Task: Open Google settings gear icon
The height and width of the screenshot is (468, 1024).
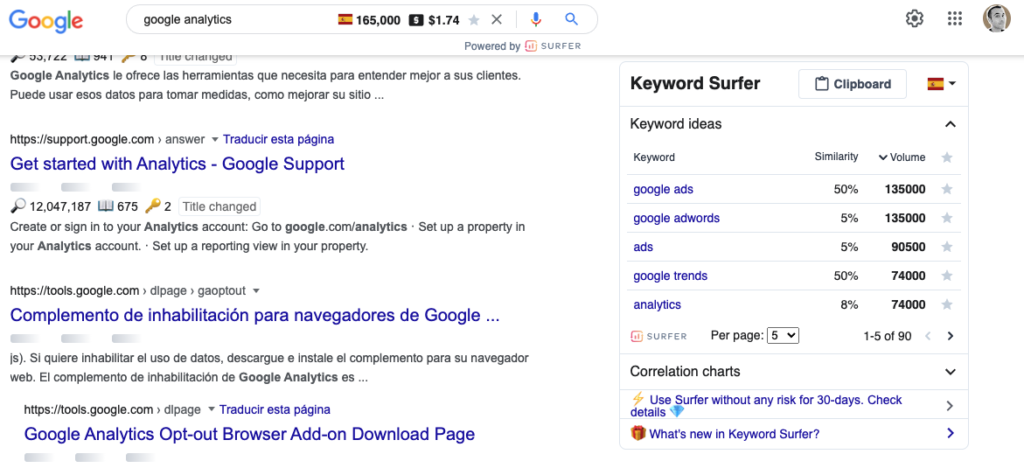Action: coord(914,19)
